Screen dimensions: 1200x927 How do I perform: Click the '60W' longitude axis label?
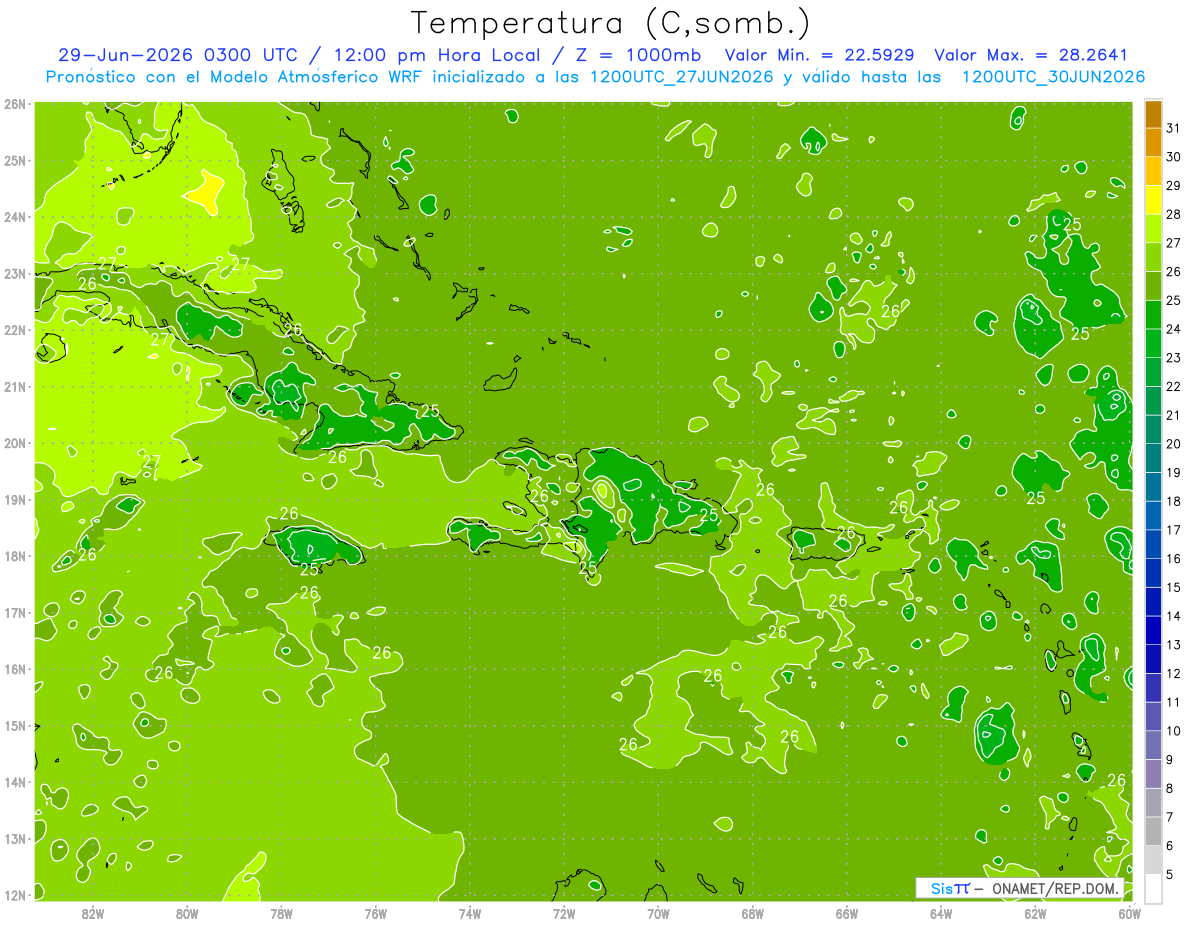1129,913
